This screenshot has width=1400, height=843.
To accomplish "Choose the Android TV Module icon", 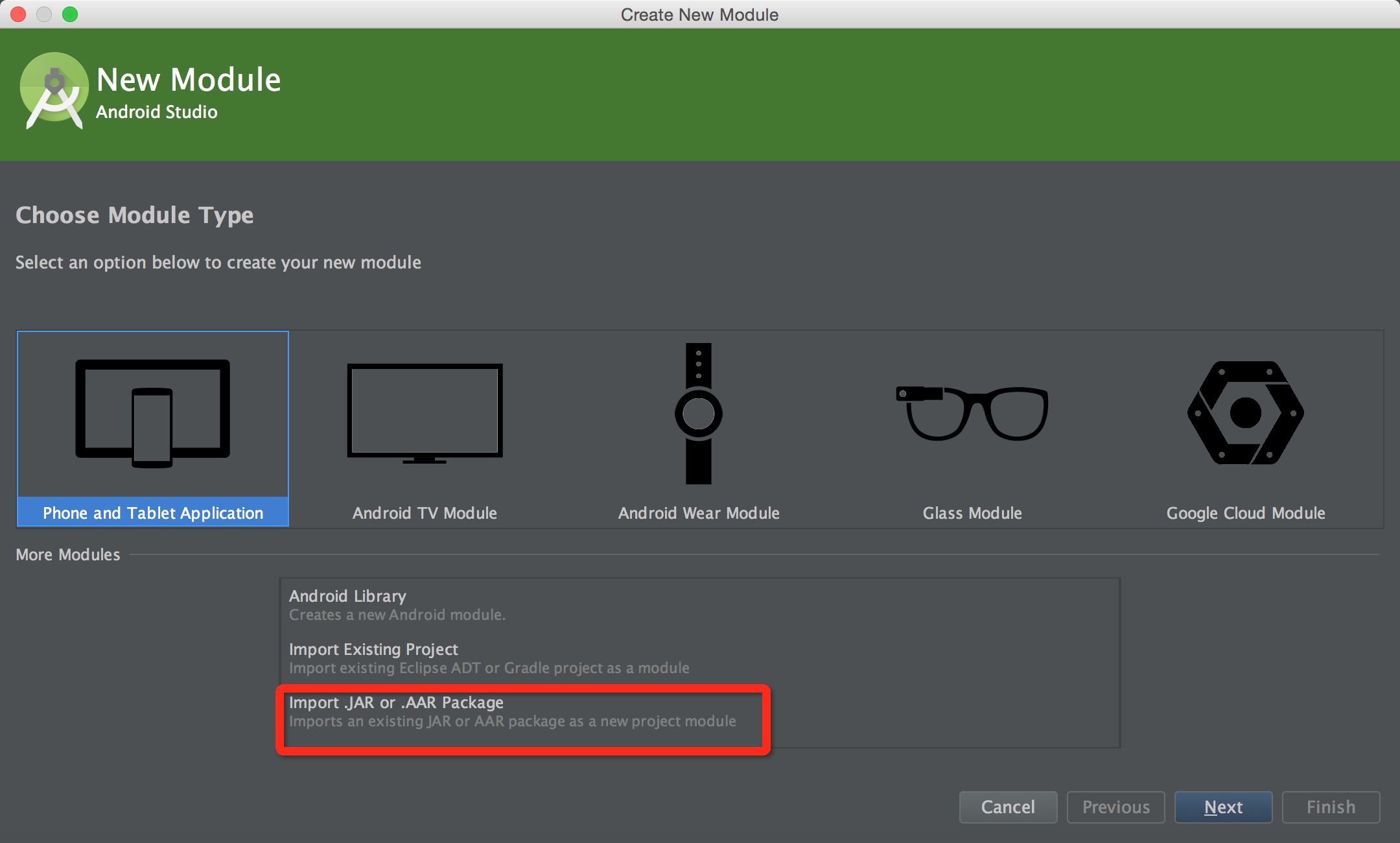I will (425, 414).
